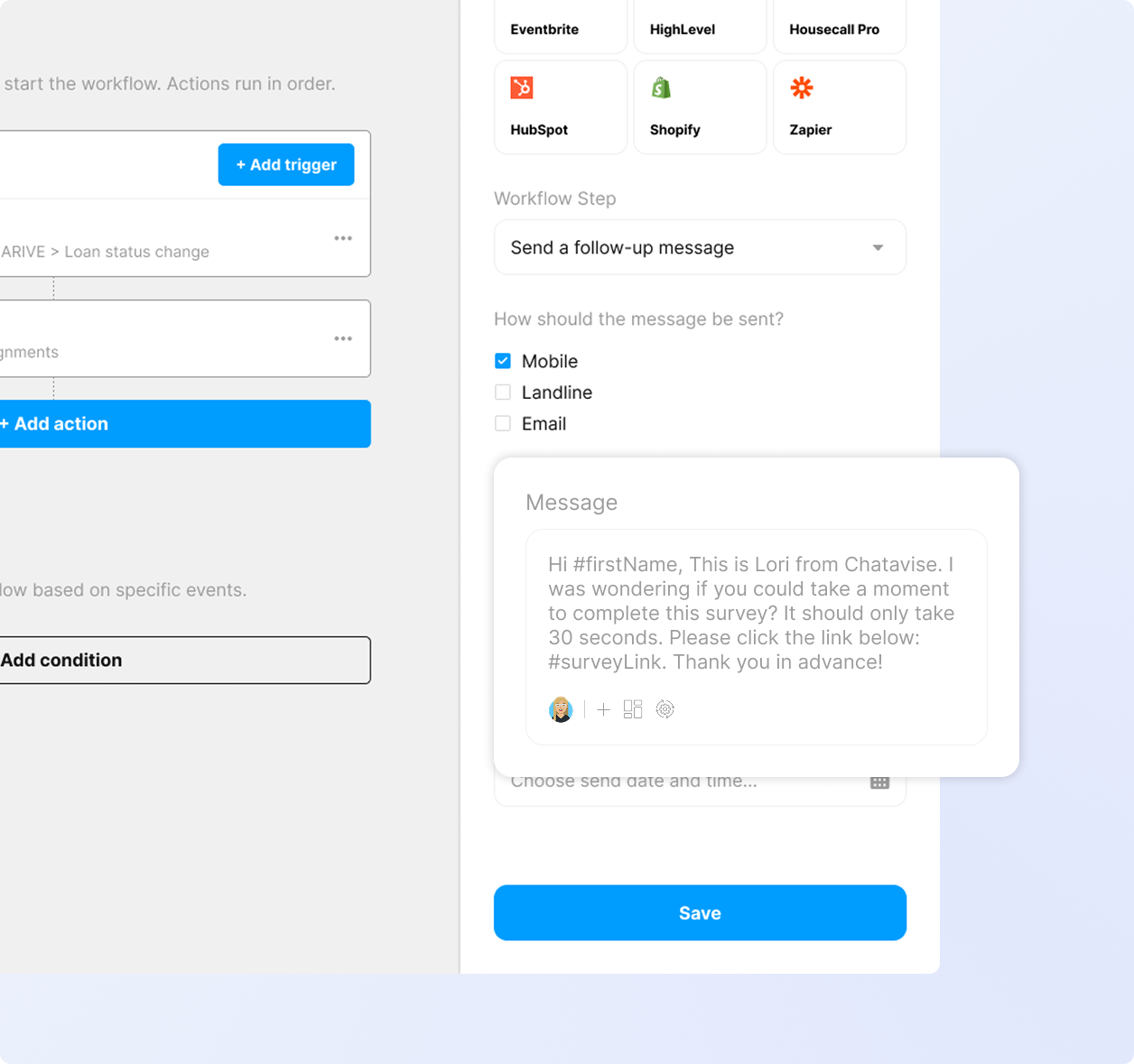Screen dimensions: 1134x1064
Task: Open the three-dot menu on assignments action
Action: click(343, 338)
